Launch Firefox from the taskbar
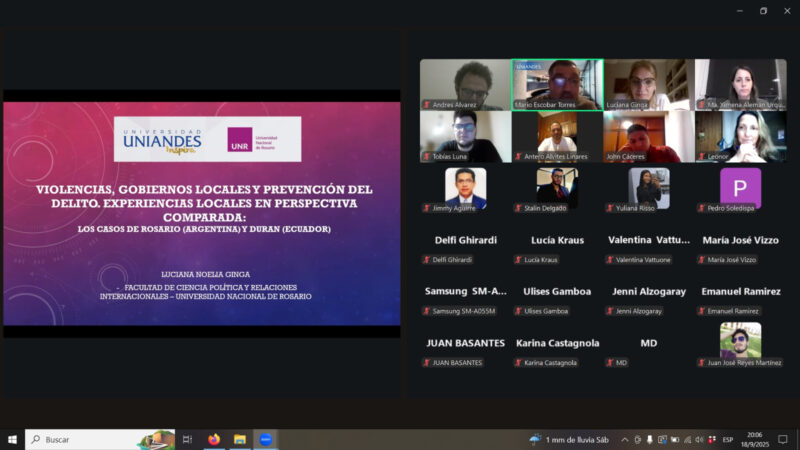Screen dimensions: 800x450 click(x=214, y=439)
